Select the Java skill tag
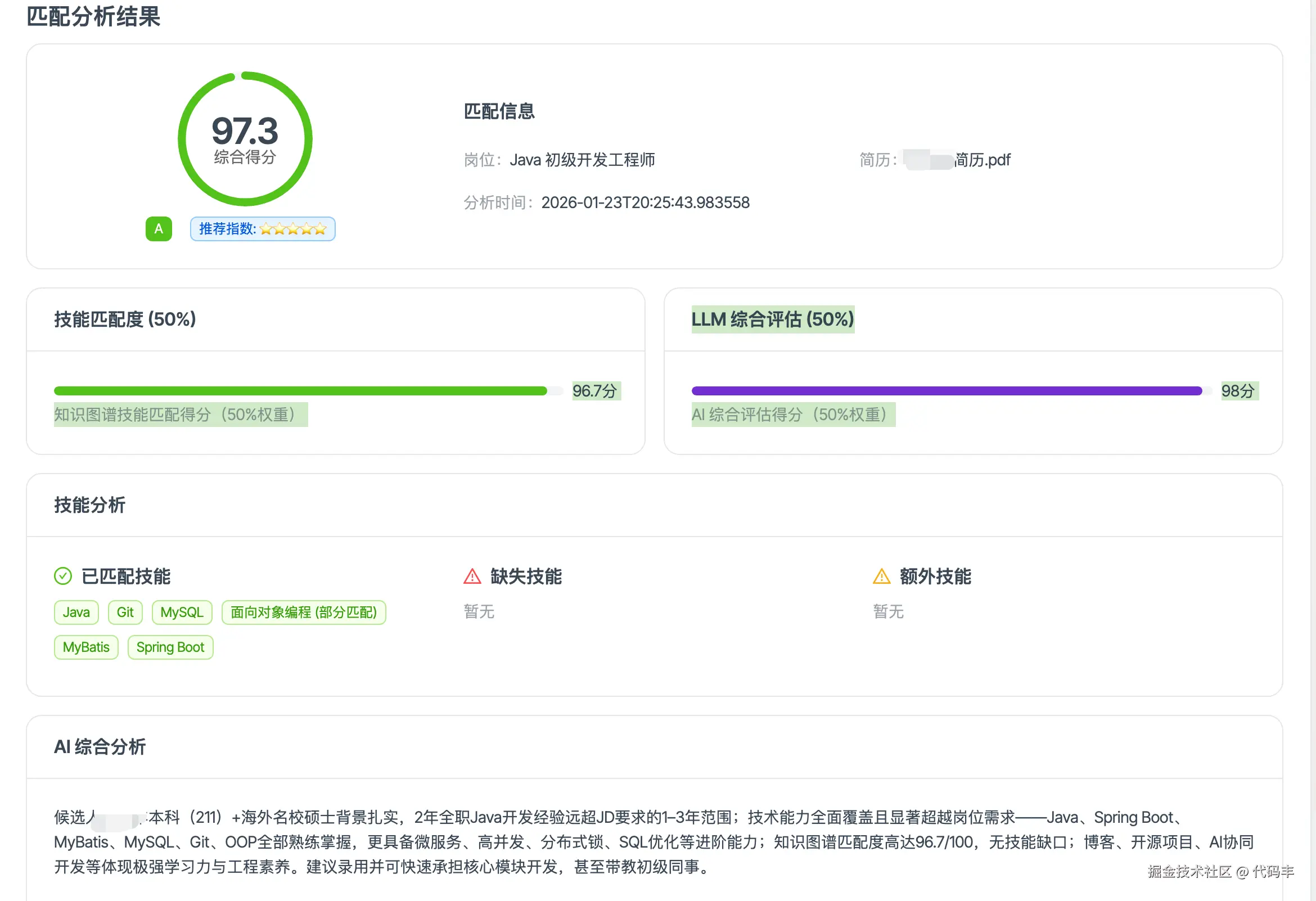1316x901 pixels. coord(76,612)
